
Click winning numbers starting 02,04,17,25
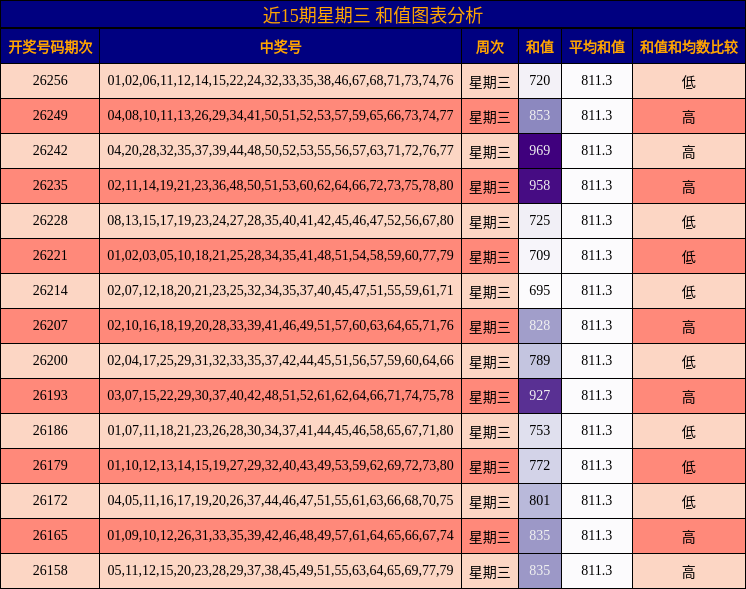tap(280, 360)
